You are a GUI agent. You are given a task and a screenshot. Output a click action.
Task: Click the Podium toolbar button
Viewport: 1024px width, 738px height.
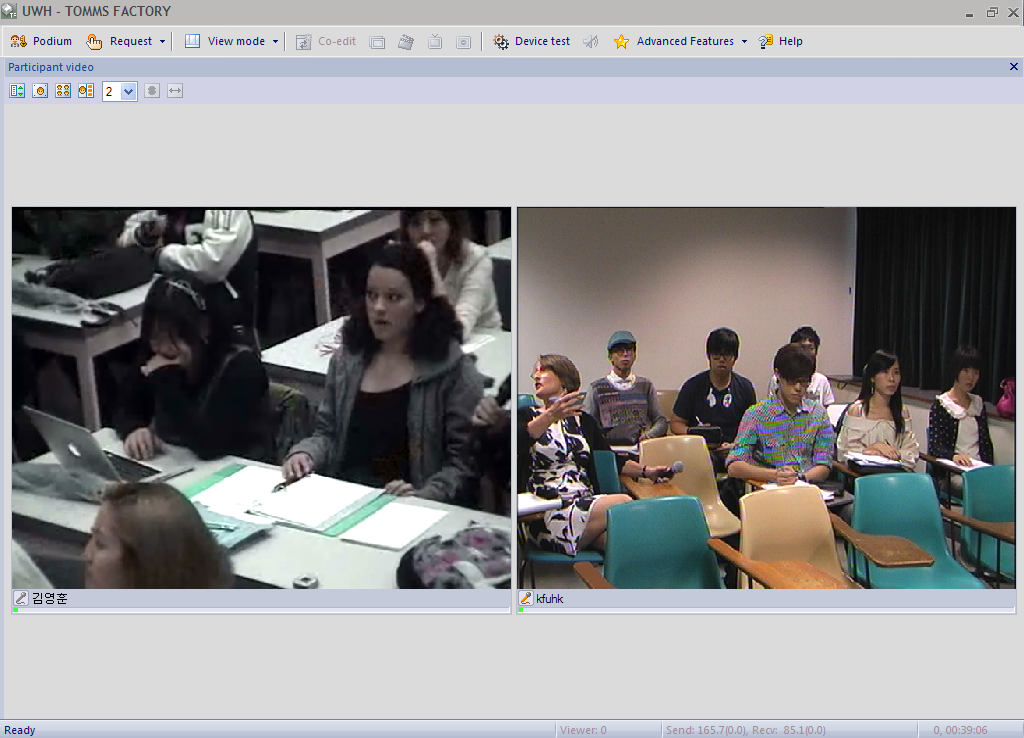click(41, 41)
